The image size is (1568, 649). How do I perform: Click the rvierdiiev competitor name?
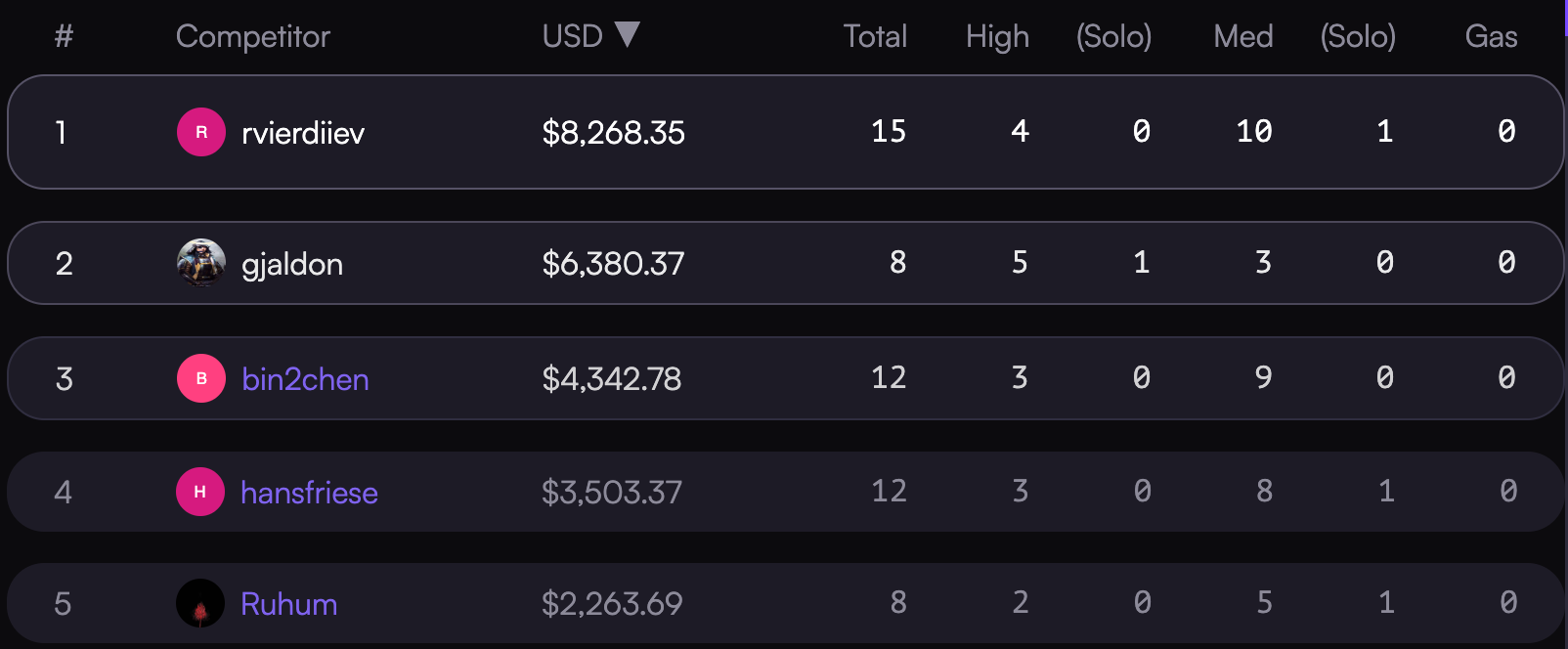click(x=303, y=133)
